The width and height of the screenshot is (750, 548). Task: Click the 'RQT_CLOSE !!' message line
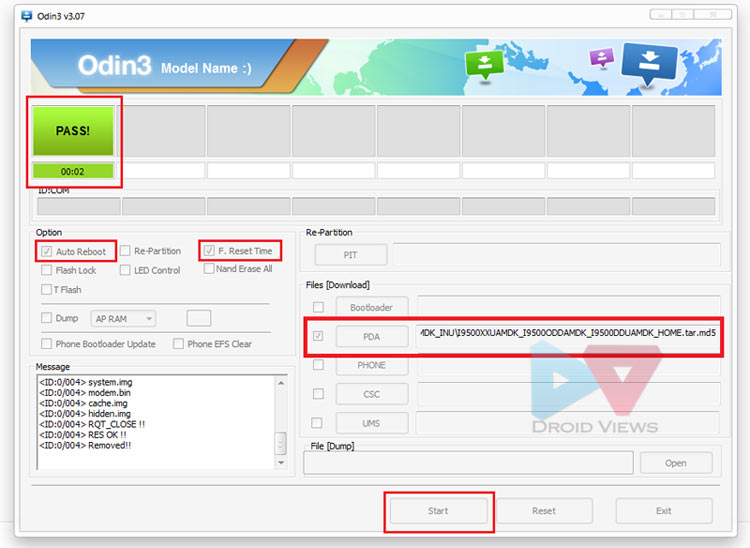tap(92, 424)
